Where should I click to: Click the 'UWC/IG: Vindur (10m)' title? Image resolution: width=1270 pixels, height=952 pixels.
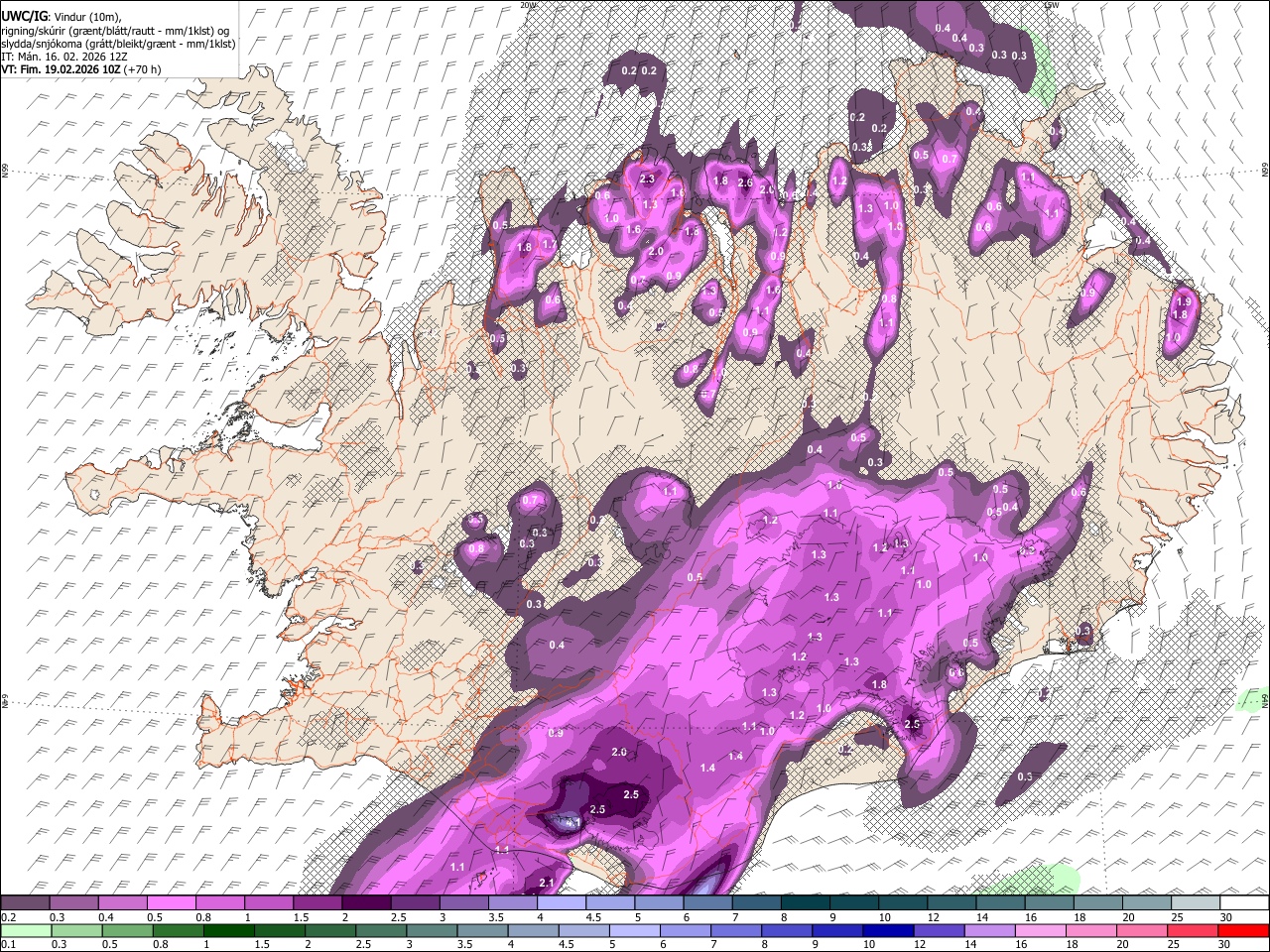click(x=61, y=17)
